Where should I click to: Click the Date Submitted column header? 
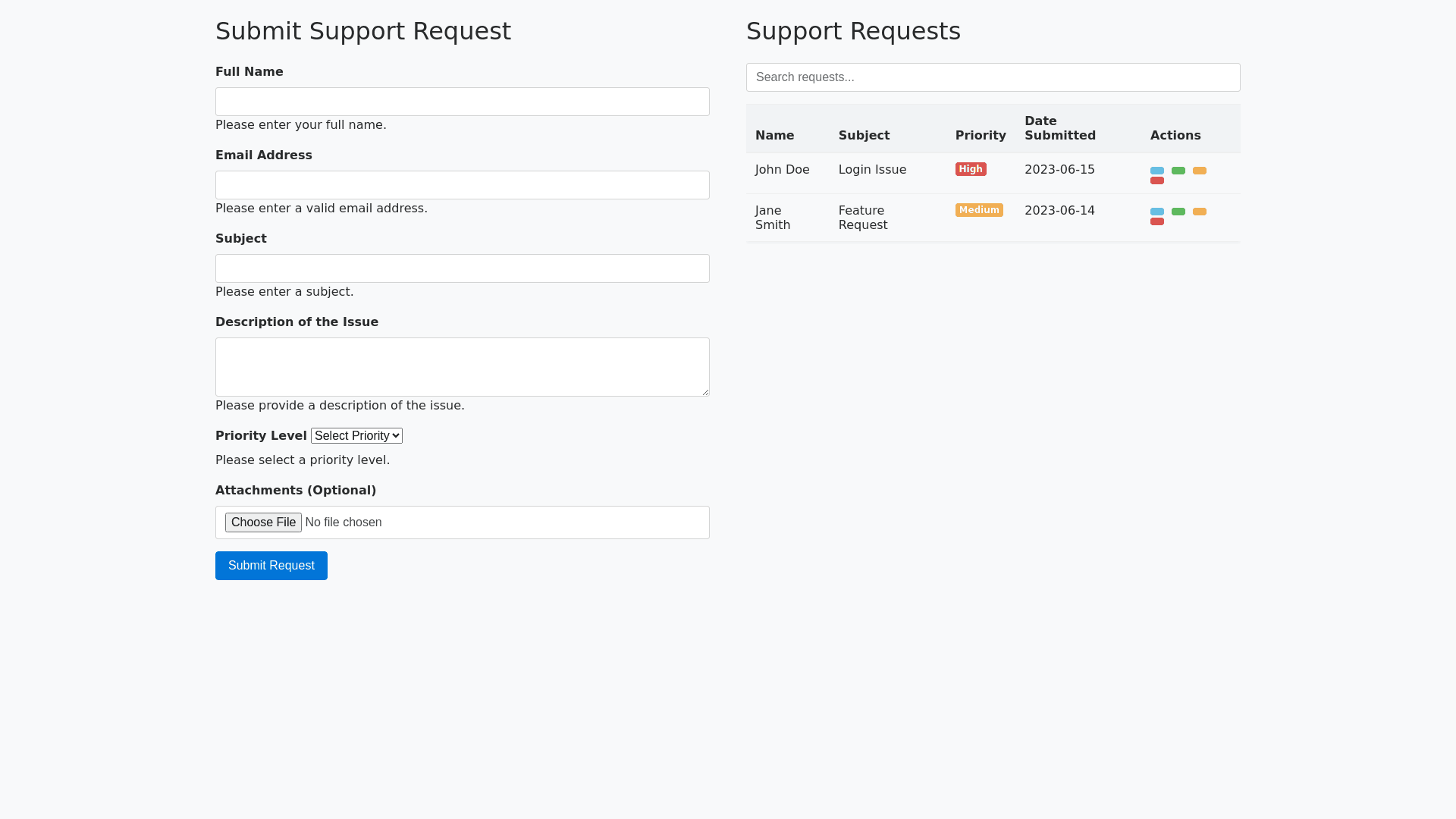(x=1059, y=128)
